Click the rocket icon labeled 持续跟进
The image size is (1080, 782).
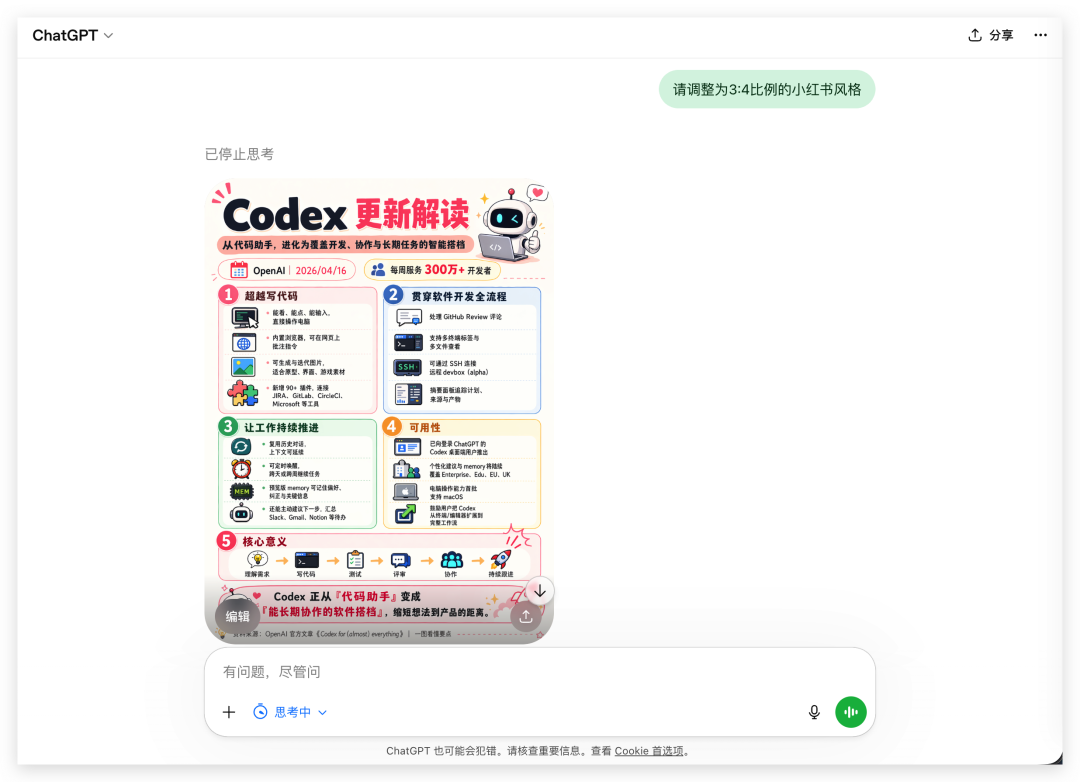coord(500,560)
